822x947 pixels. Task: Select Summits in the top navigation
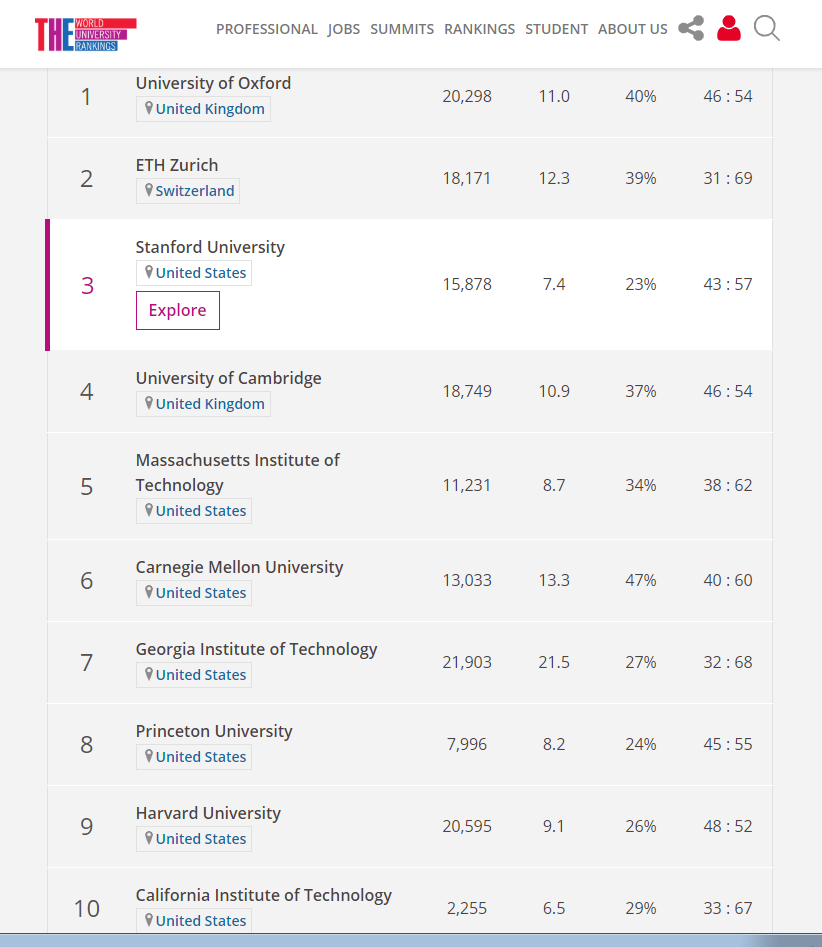click(x=402, y=29)
